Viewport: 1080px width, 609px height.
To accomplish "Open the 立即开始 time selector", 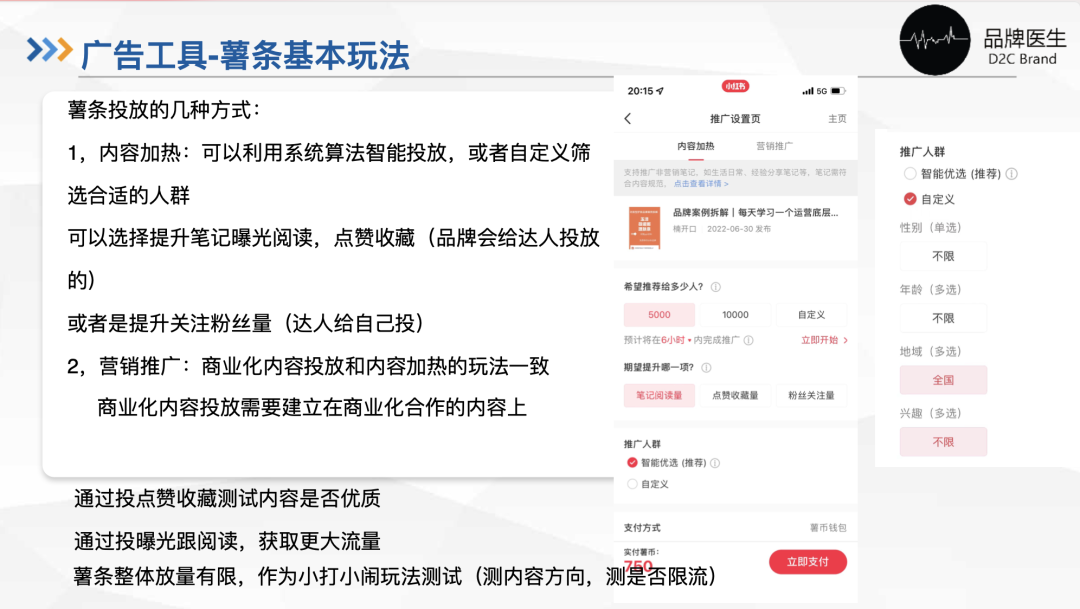I will click(x=824, y=340).
